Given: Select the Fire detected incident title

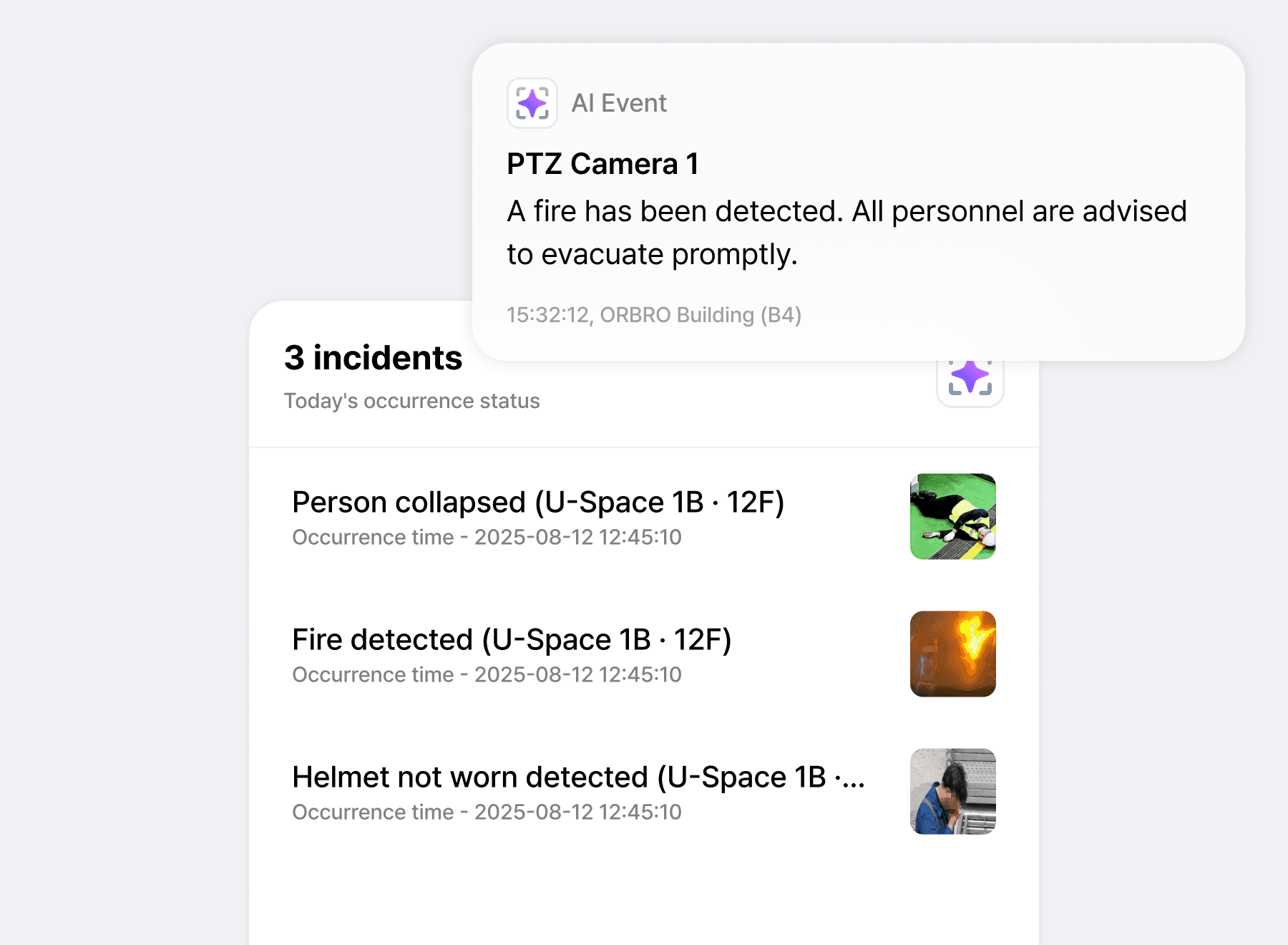Looking at the screenshot, I should tap(512, 639).
